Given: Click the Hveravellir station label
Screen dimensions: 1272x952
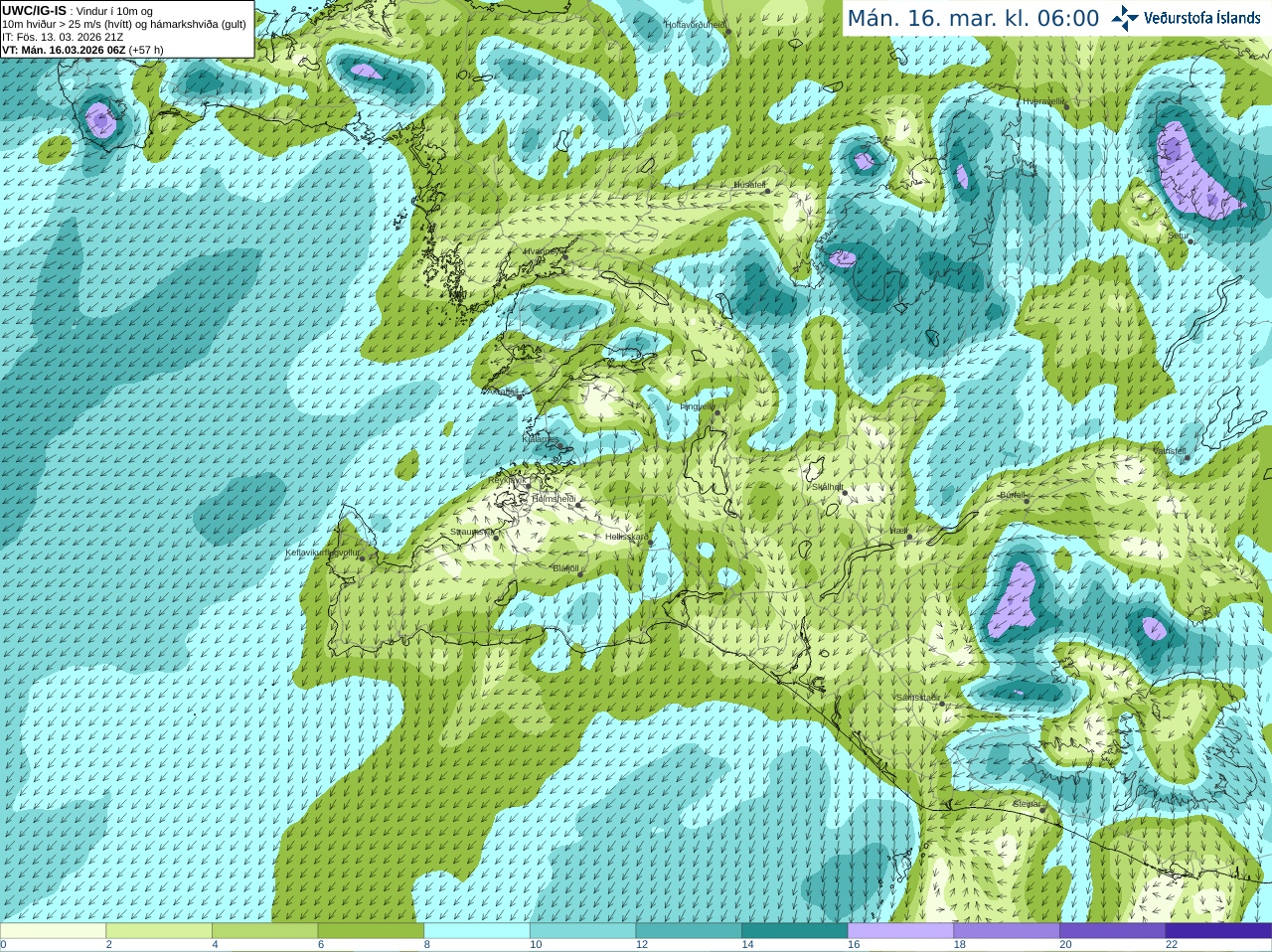Looking at the screenshot, I should 1043,101.
